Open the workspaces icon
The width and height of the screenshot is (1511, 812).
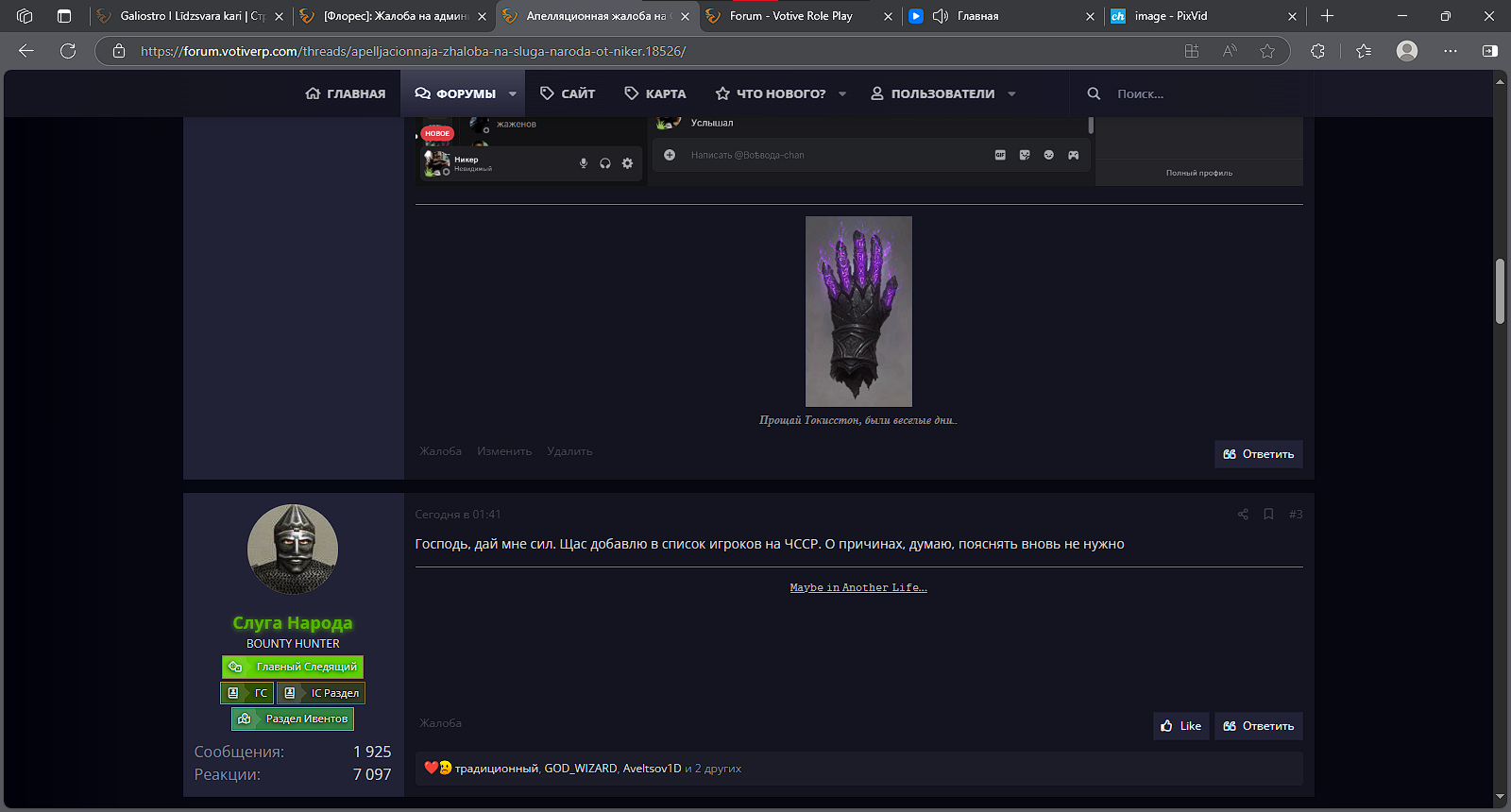pyautogui.click(x=25, y=16)
